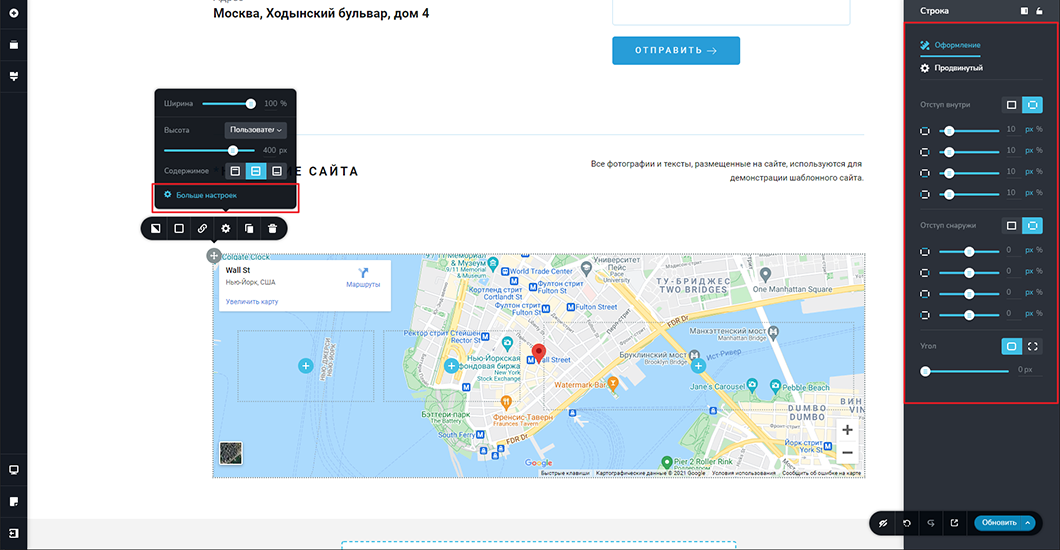Click the Маршруты directions icon on the map card
The height and width of the screenshot is (550, 1060).
[x=363, y=272]
